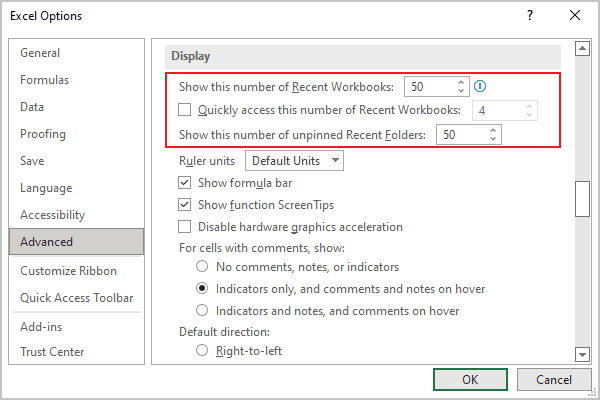Confirm settings with OK button
Image resolution: width=600 pixels, height=400 pixels.
tap(470, 379)
